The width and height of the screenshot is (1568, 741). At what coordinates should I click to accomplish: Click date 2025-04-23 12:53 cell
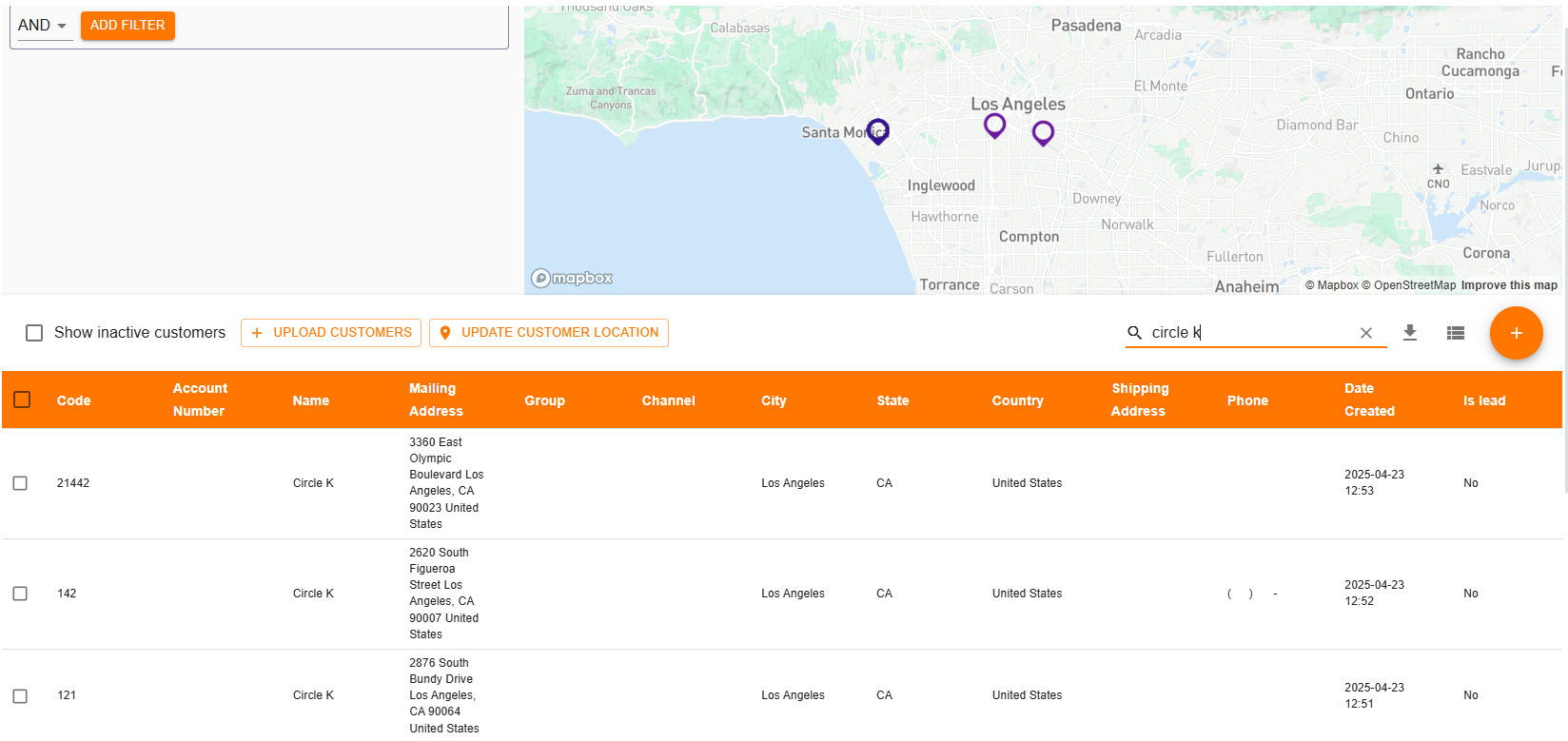(1374, 482)
